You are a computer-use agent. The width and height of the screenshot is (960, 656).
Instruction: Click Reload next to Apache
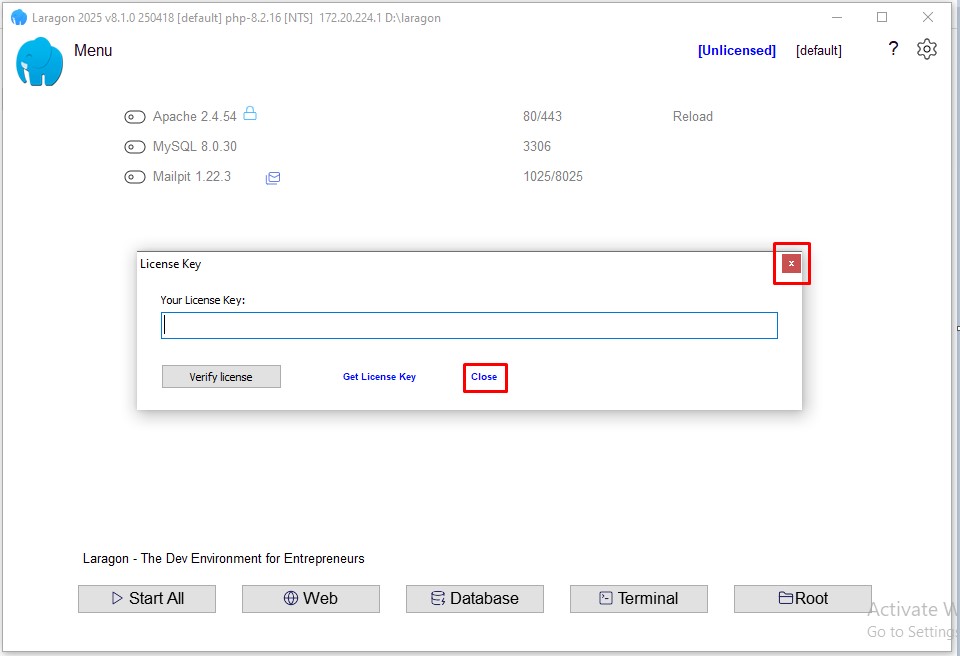(x=692, y=117)
